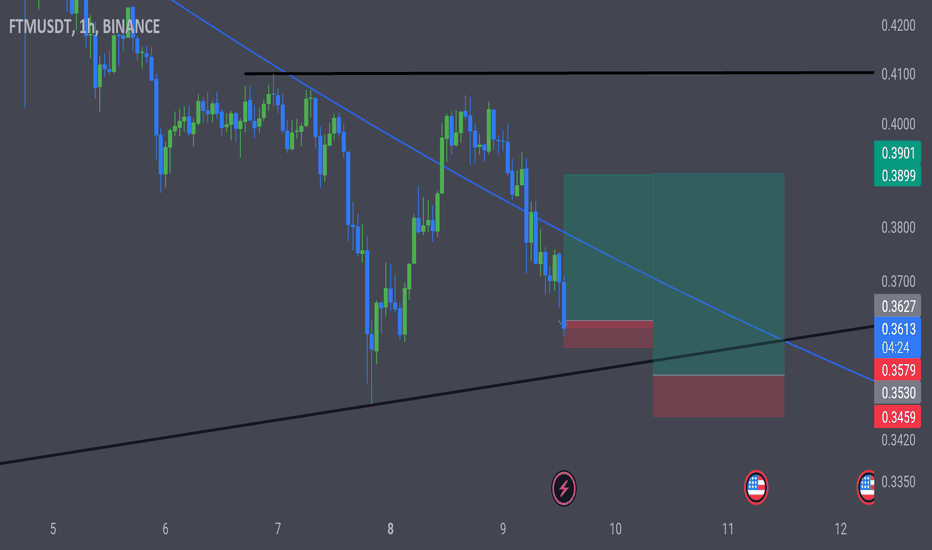Click the large red stop-loss zone
The width and height of the screenshot is (932, 550).
click(719, 396)
